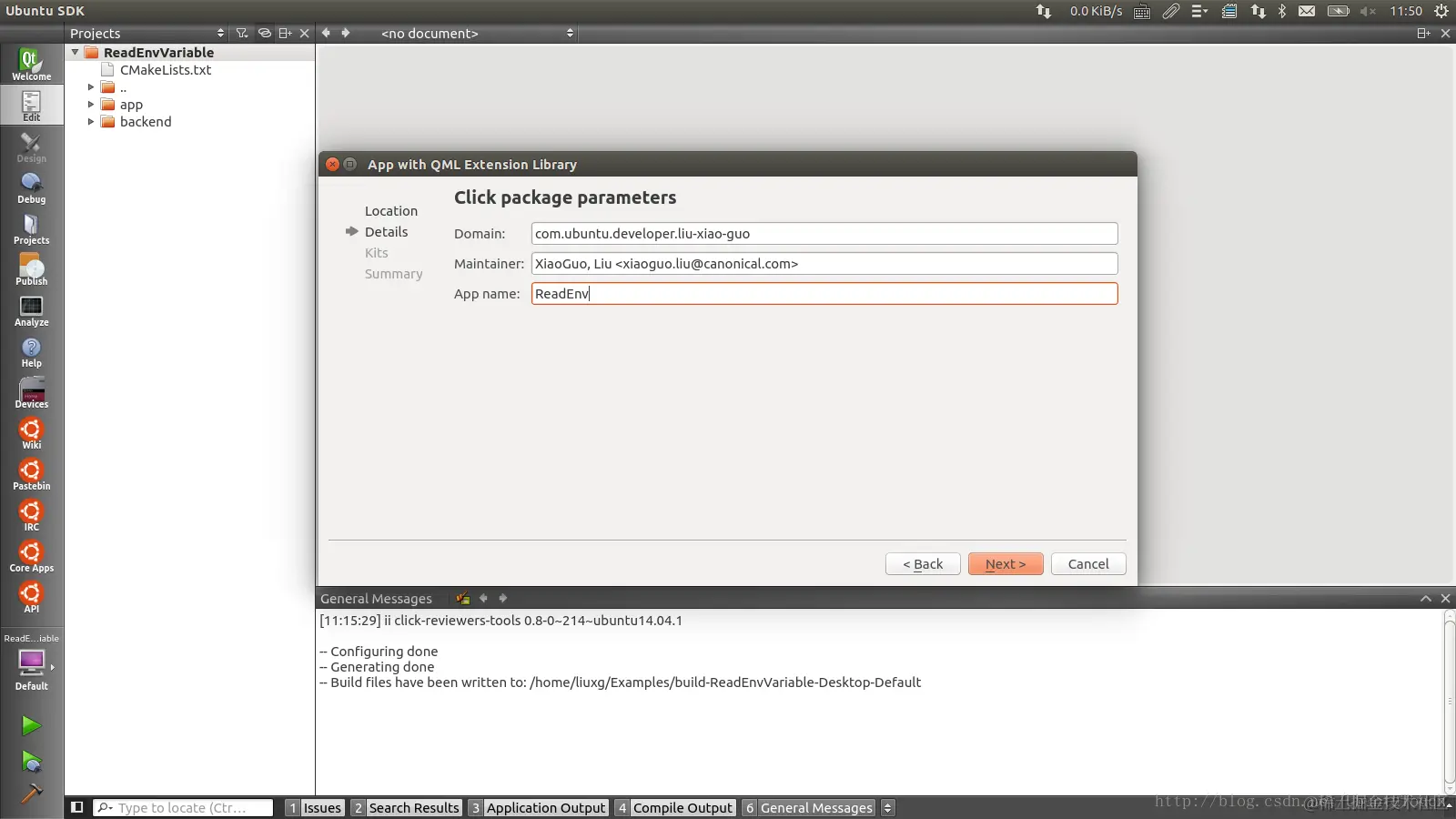Go to previous item in General Messages
Viewport: 1456px width, 819px height.
(483, 598)
